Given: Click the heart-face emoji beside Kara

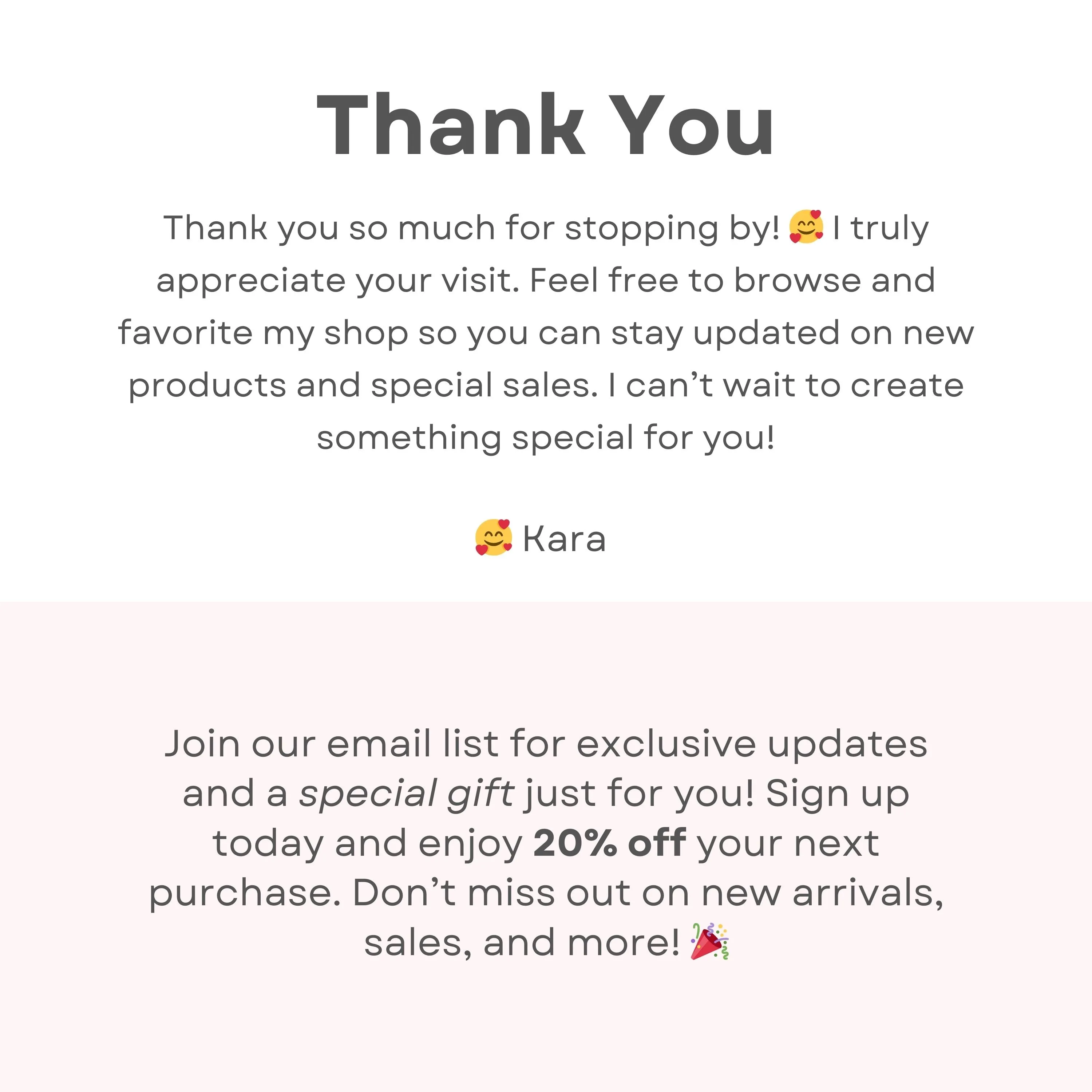Looking at the screenshot, I should tap(494, 538).
